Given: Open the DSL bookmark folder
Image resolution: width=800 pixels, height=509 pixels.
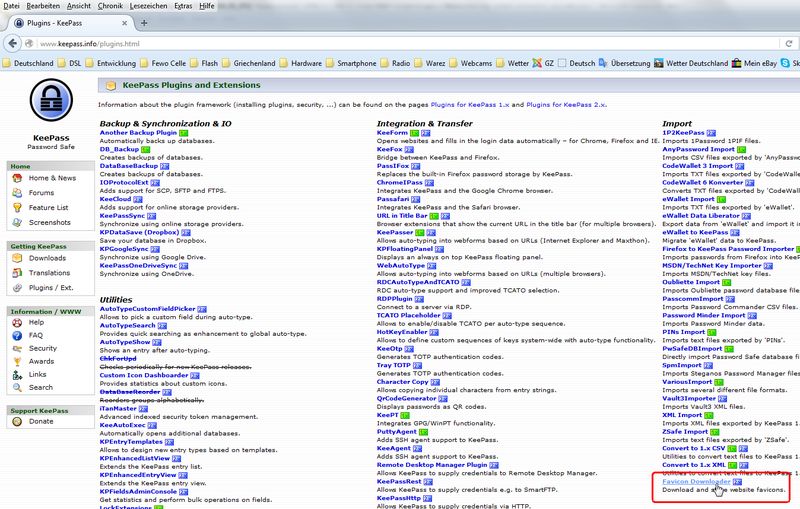Looking at the screenshot, I should pyautogui.click(x=69, y=63).
